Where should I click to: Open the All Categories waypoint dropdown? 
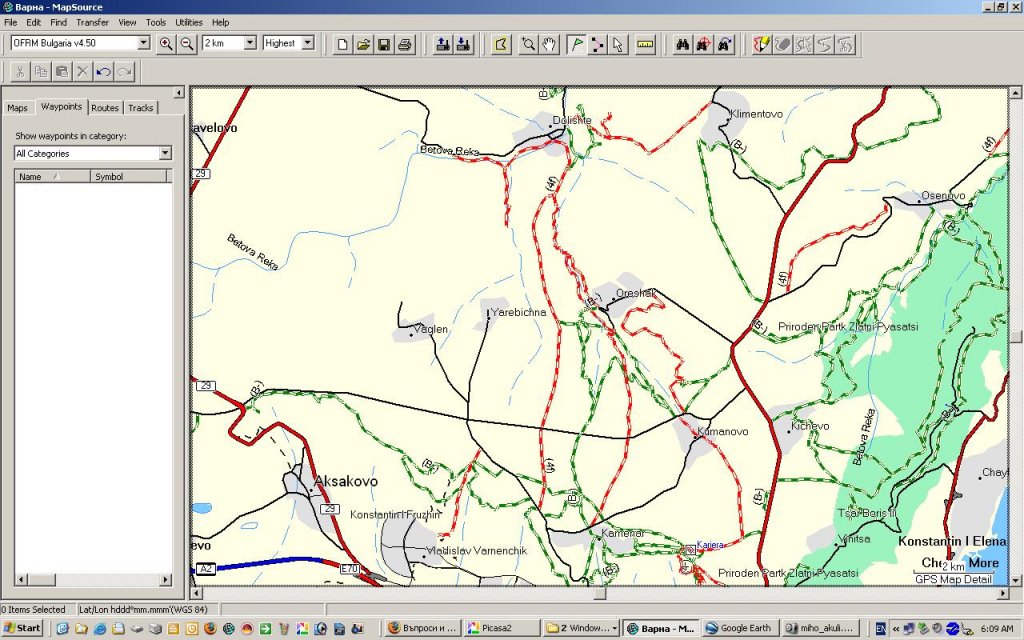[165, 154]
